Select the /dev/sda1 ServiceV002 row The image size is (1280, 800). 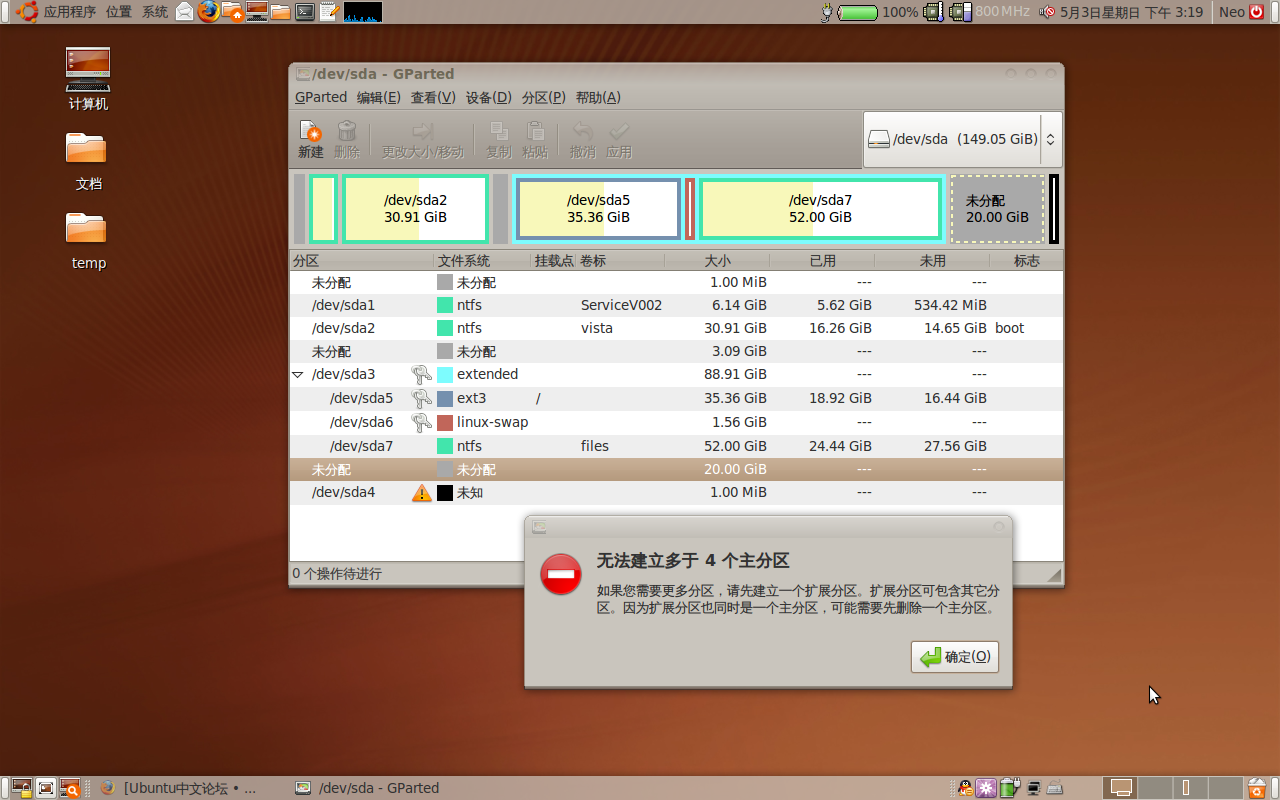pos(676,305)
